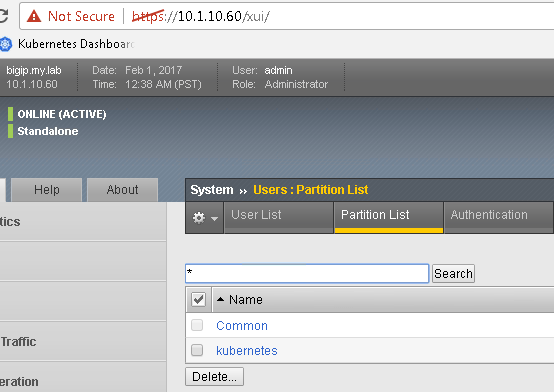This screenshot has height=392, width=554.
Task: Click the System breadcrumb text
Action: click(212, 190)
